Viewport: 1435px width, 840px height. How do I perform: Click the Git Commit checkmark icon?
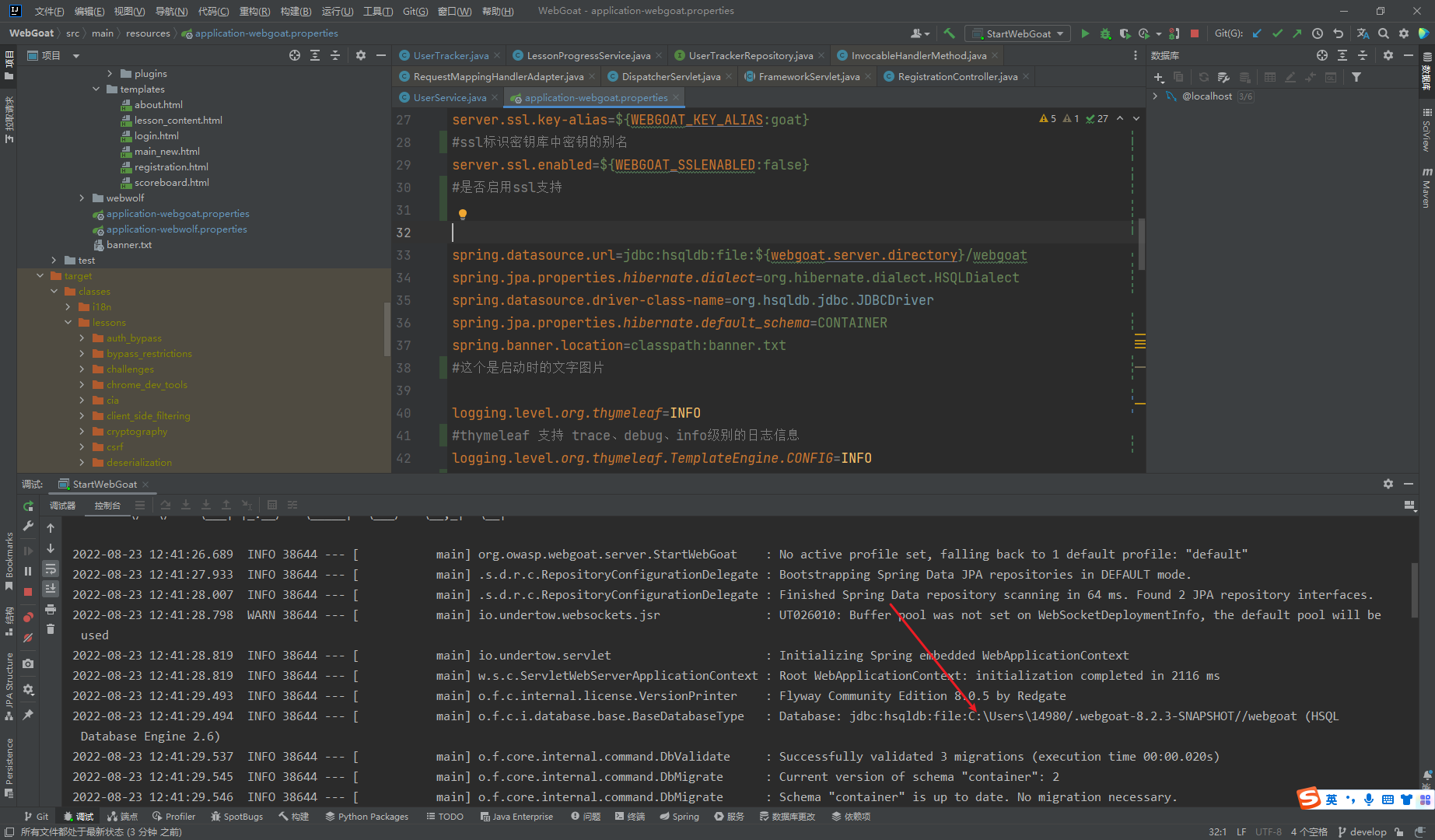coord(1277,33)
